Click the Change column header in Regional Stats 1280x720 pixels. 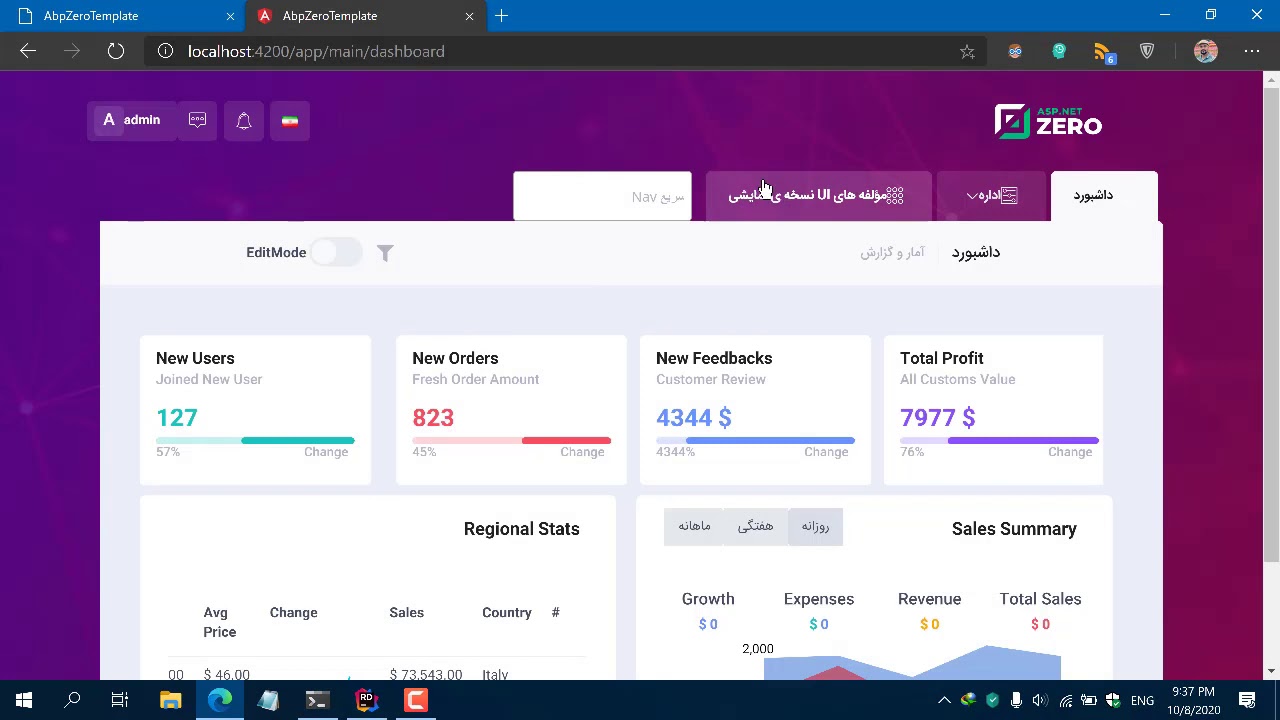(294, 613)
